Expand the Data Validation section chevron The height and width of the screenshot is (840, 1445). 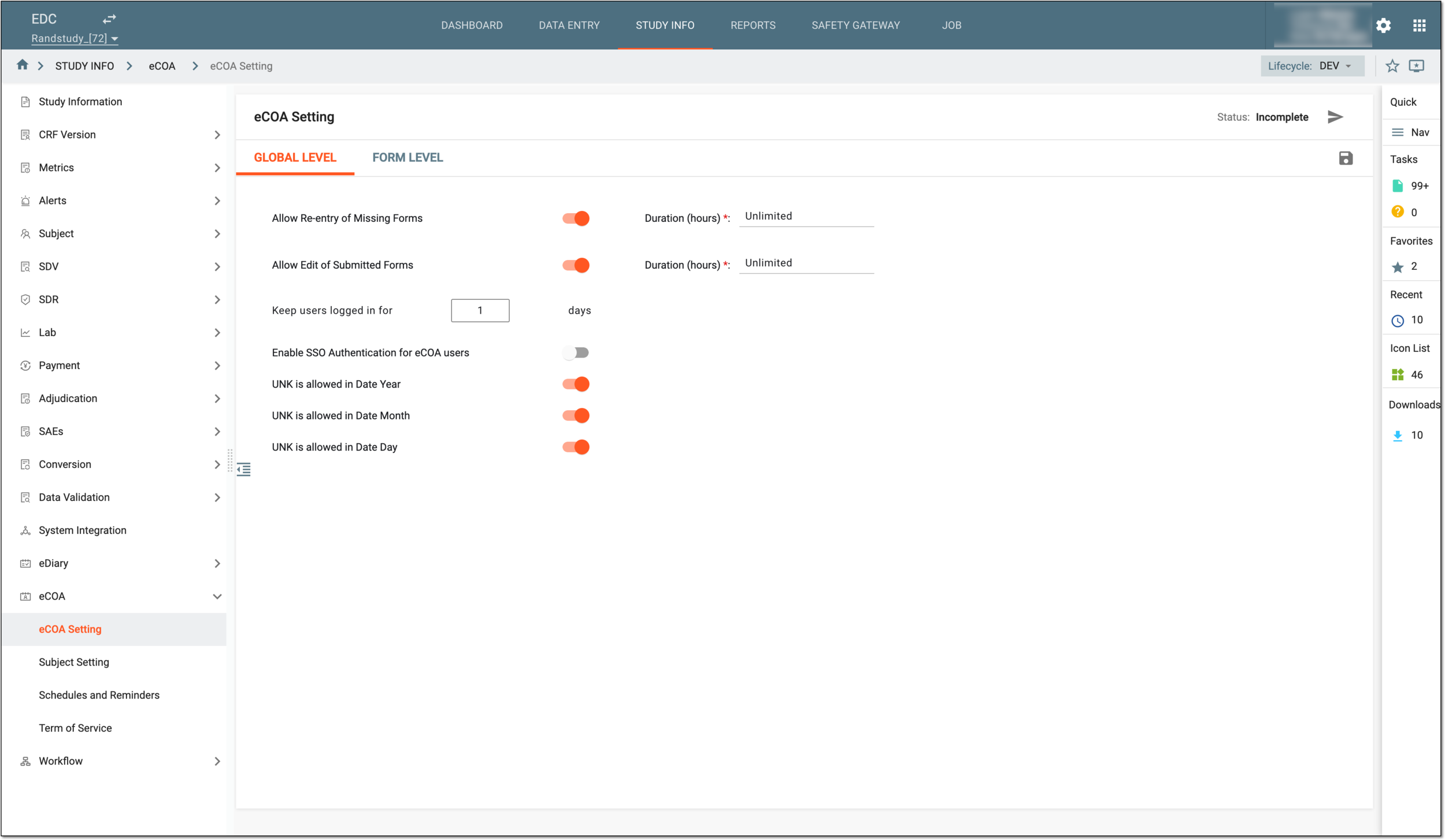217,497
